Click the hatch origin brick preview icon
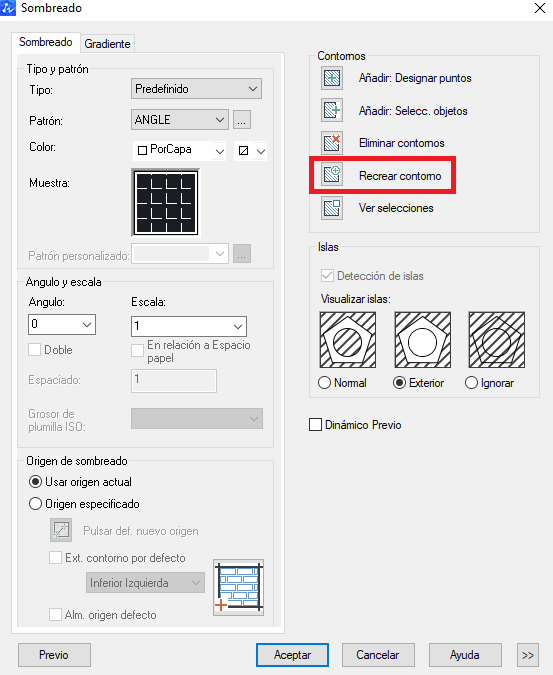The image size is (553, 675). [238, 587]
